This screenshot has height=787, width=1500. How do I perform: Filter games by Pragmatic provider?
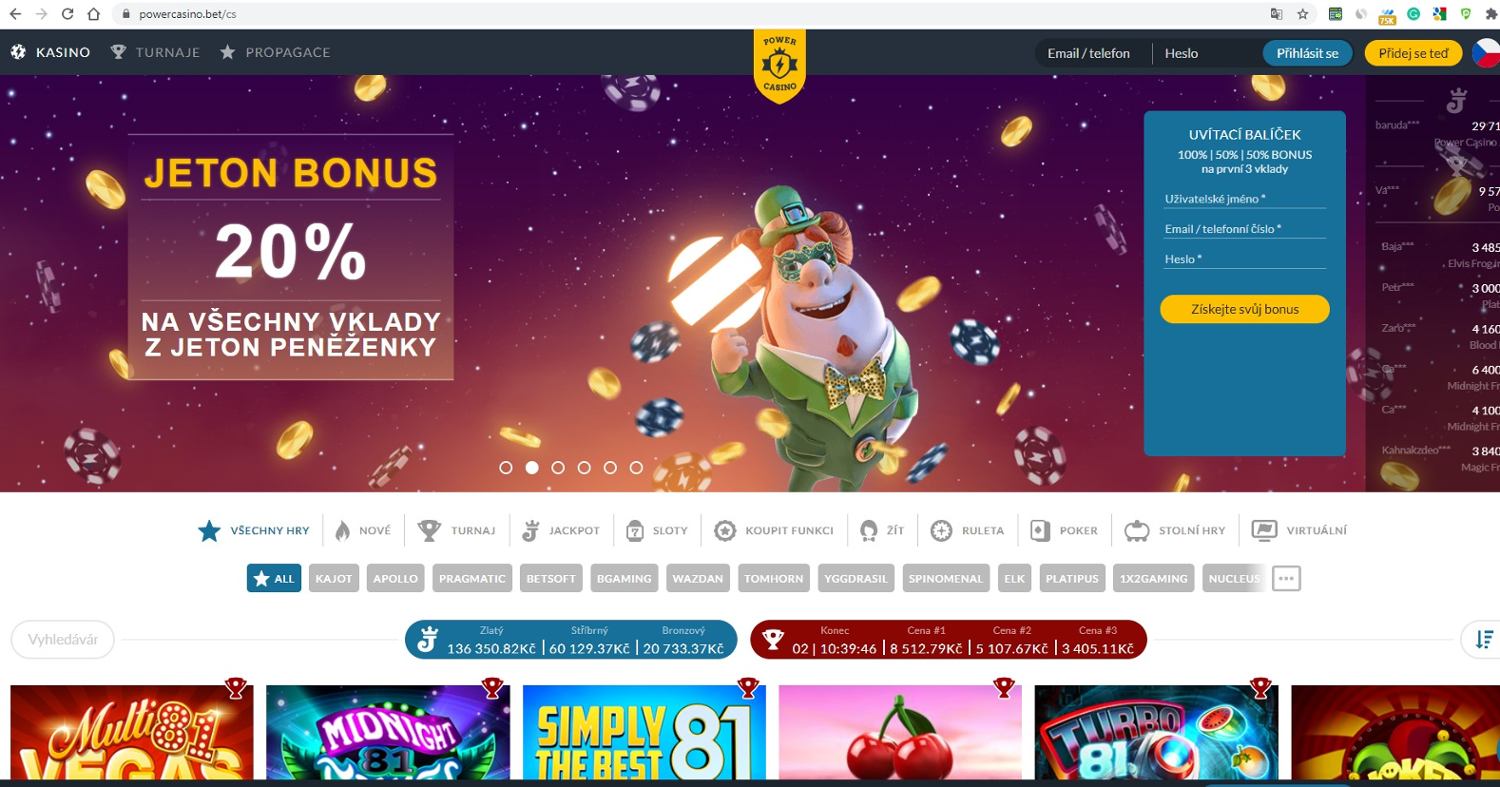(x=474, y=578)
